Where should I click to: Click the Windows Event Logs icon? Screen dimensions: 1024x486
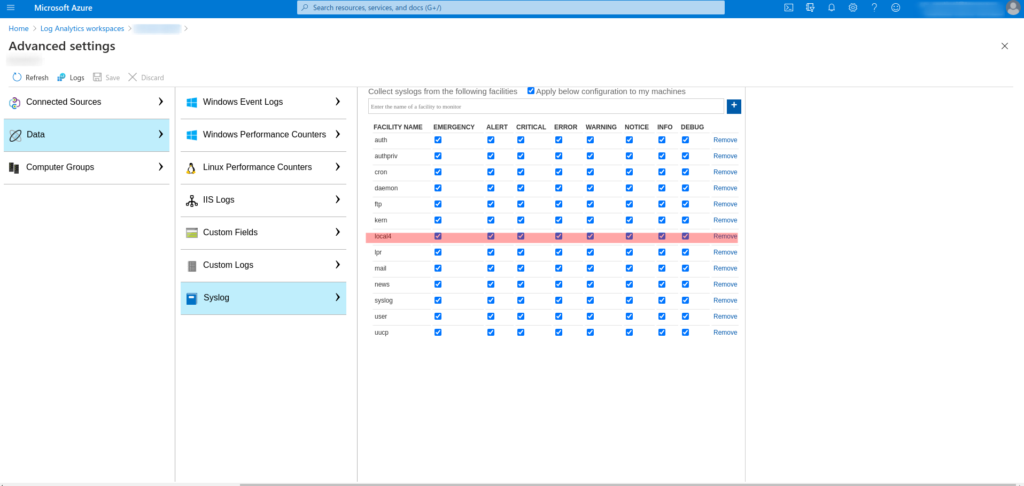(191, 103)
